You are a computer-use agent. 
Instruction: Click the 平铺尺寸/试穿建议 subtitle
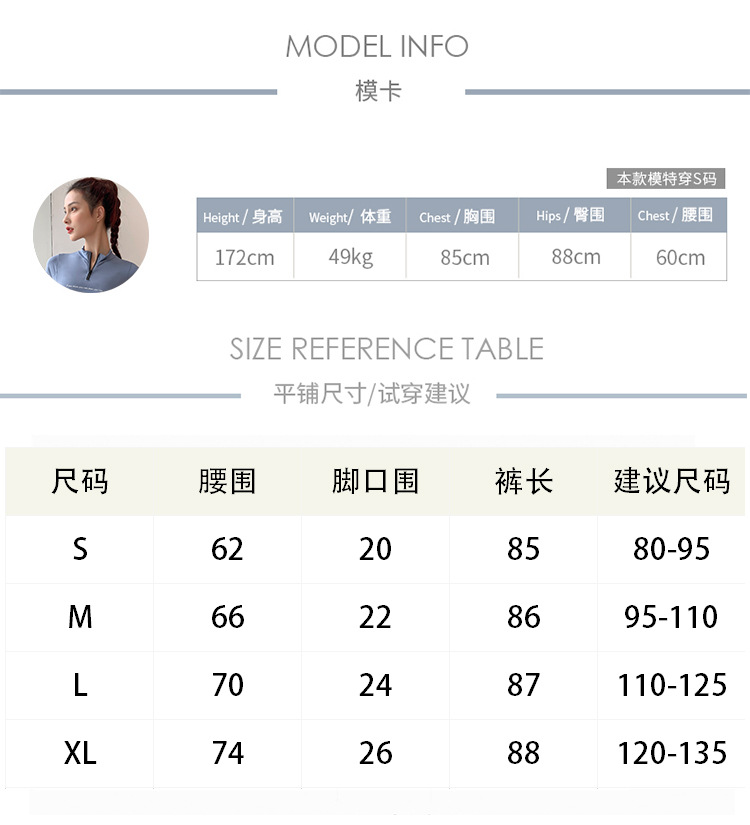coord(372,394)
